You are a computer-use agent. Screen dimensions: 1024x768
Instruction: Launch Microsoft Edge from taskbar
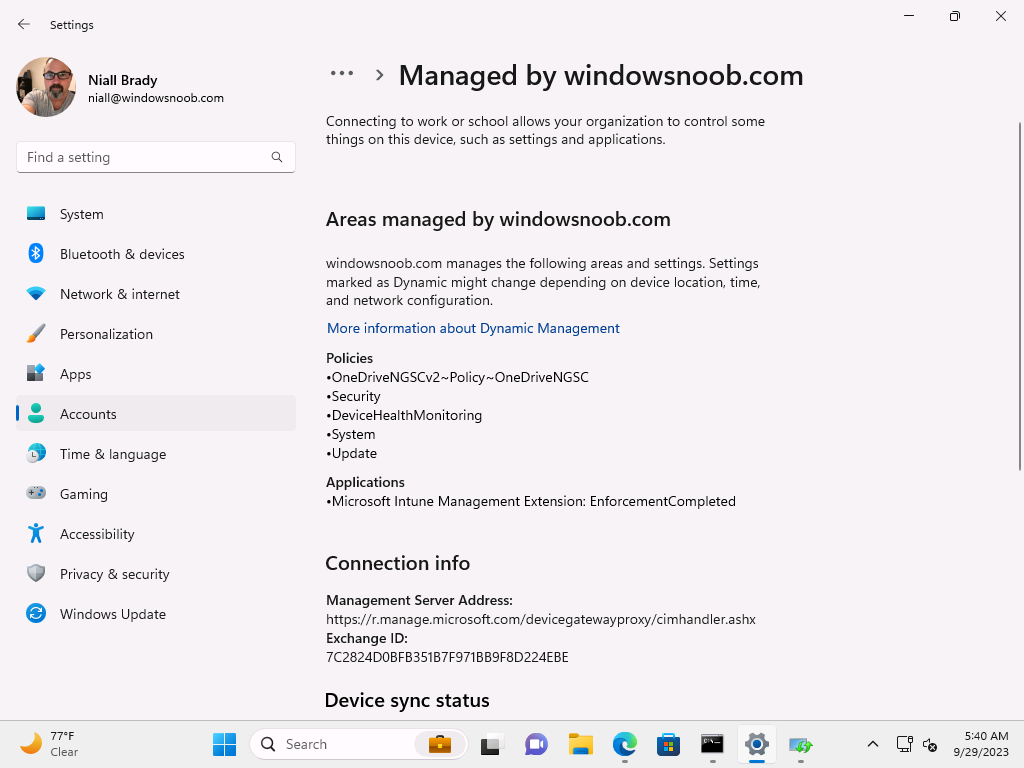click(x=625, y=744)
